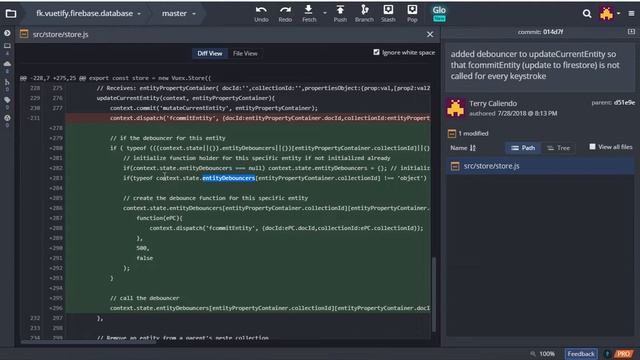The image size is (640, 360).
Task: Click the PRO badge
Action: coord(623,354)
